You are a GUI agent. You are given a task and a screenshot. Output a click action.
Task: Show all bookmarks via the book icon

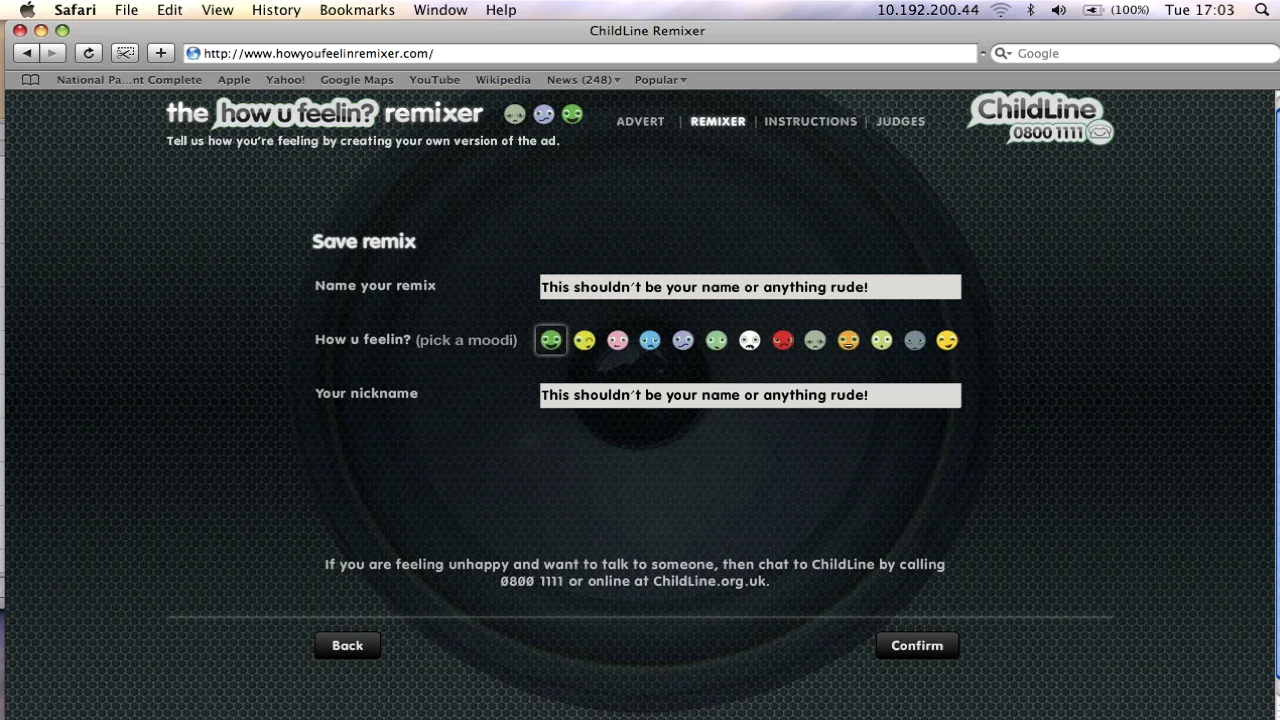point(31,80)
